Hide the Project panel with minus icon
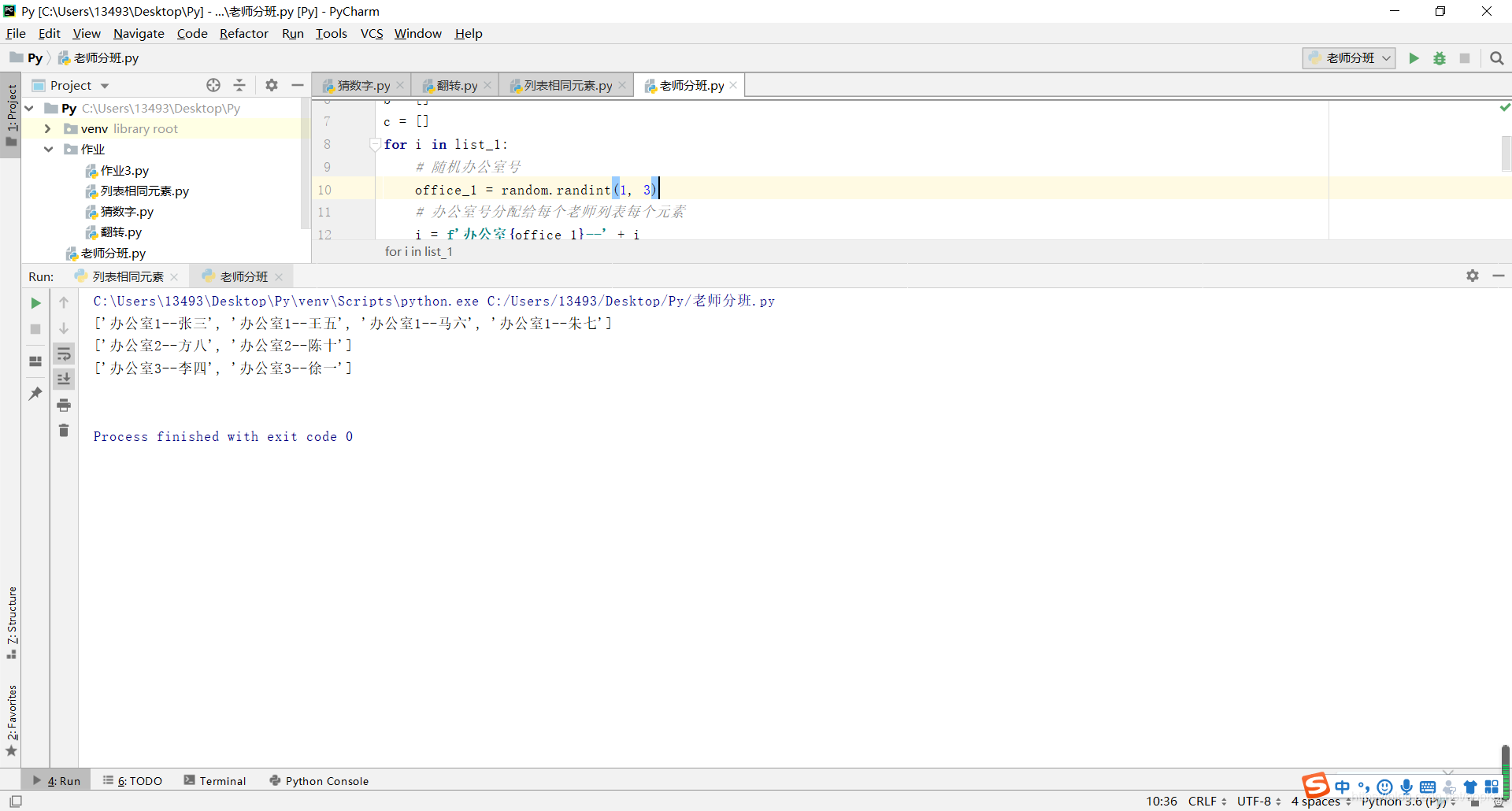Image resolution: width=1512 pixels, height=811 pixels. [298, 85]
